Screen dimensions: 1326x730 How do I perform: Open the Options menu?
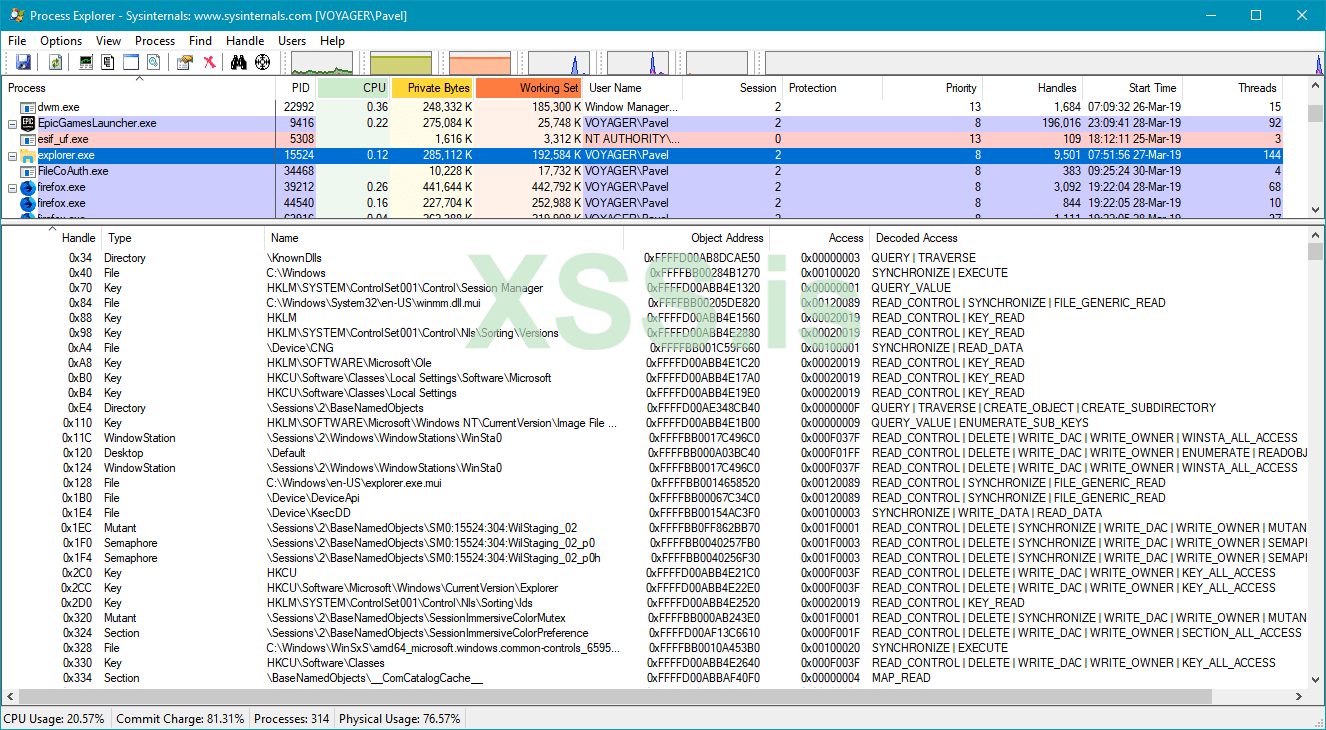[61, 41]
